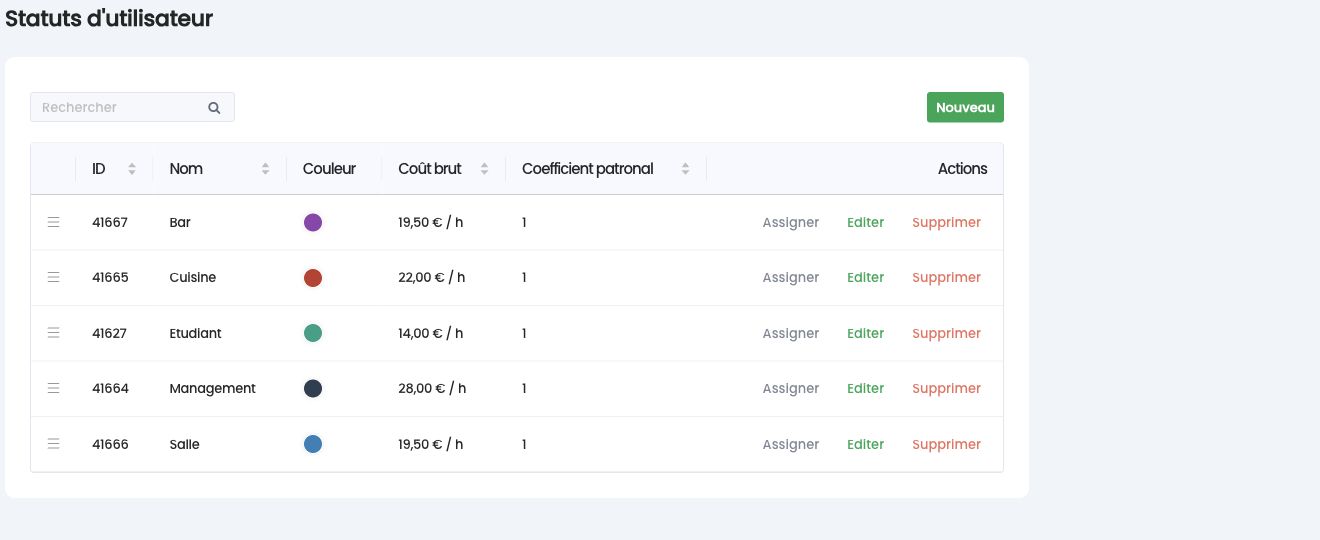The width and height of the screenshot is (1320, 540).
Task: Delete the Management status
Action: point(947,388)
